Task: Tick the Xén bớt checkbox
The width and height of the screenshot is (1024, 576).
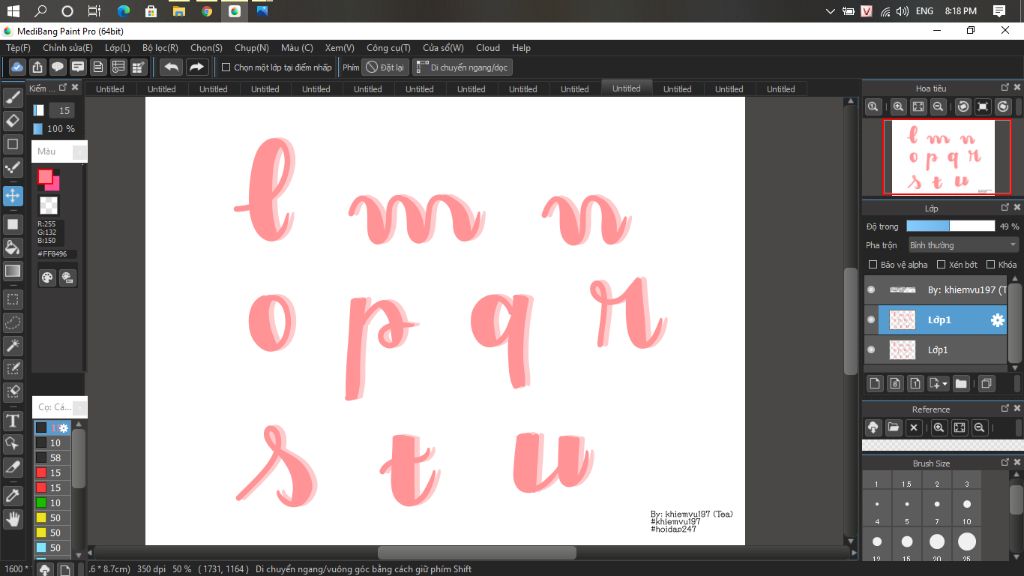Action: 941,264
